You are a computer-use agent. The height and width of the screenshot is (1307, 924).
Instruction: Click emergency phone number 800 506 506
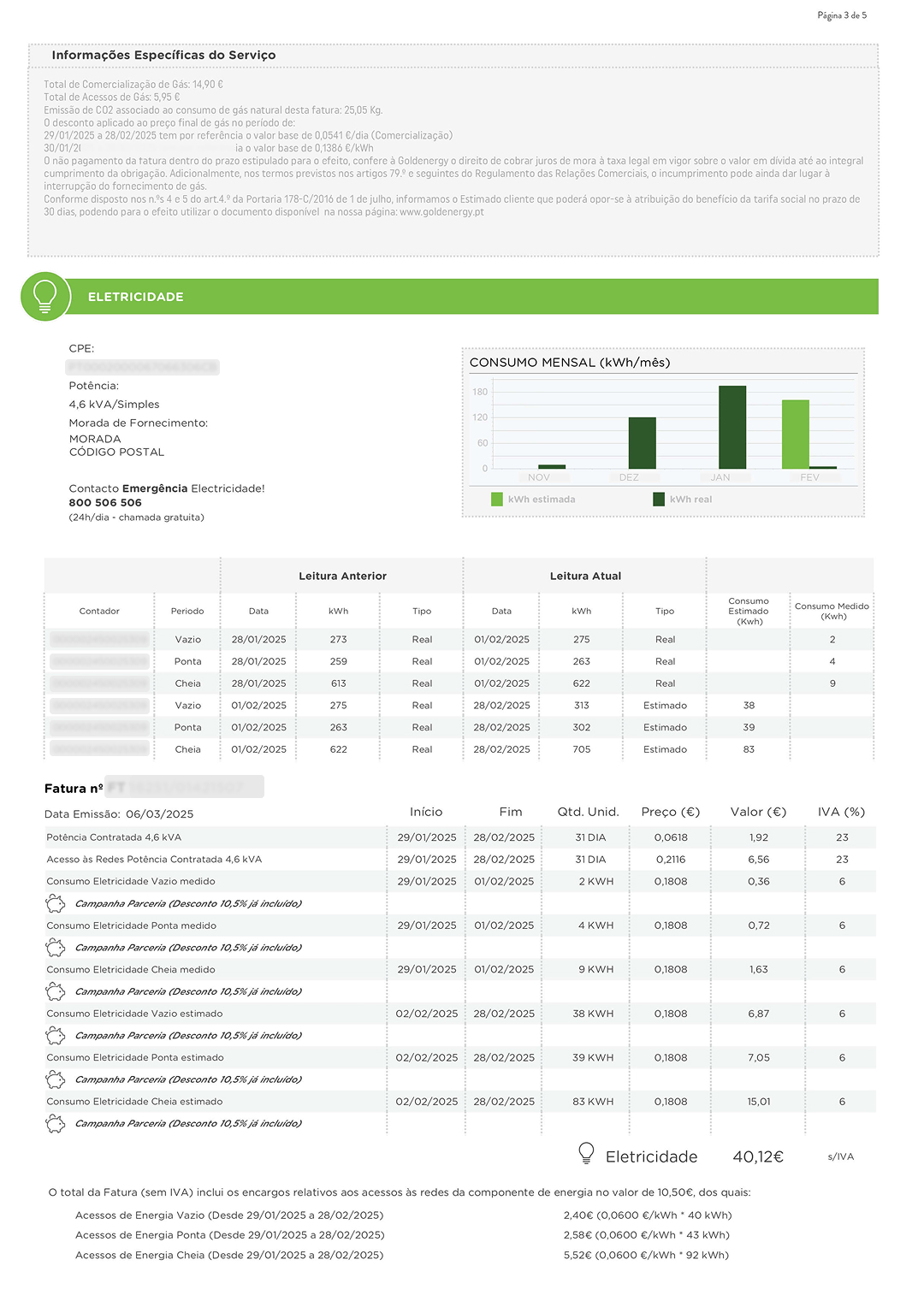click(105, 503)
